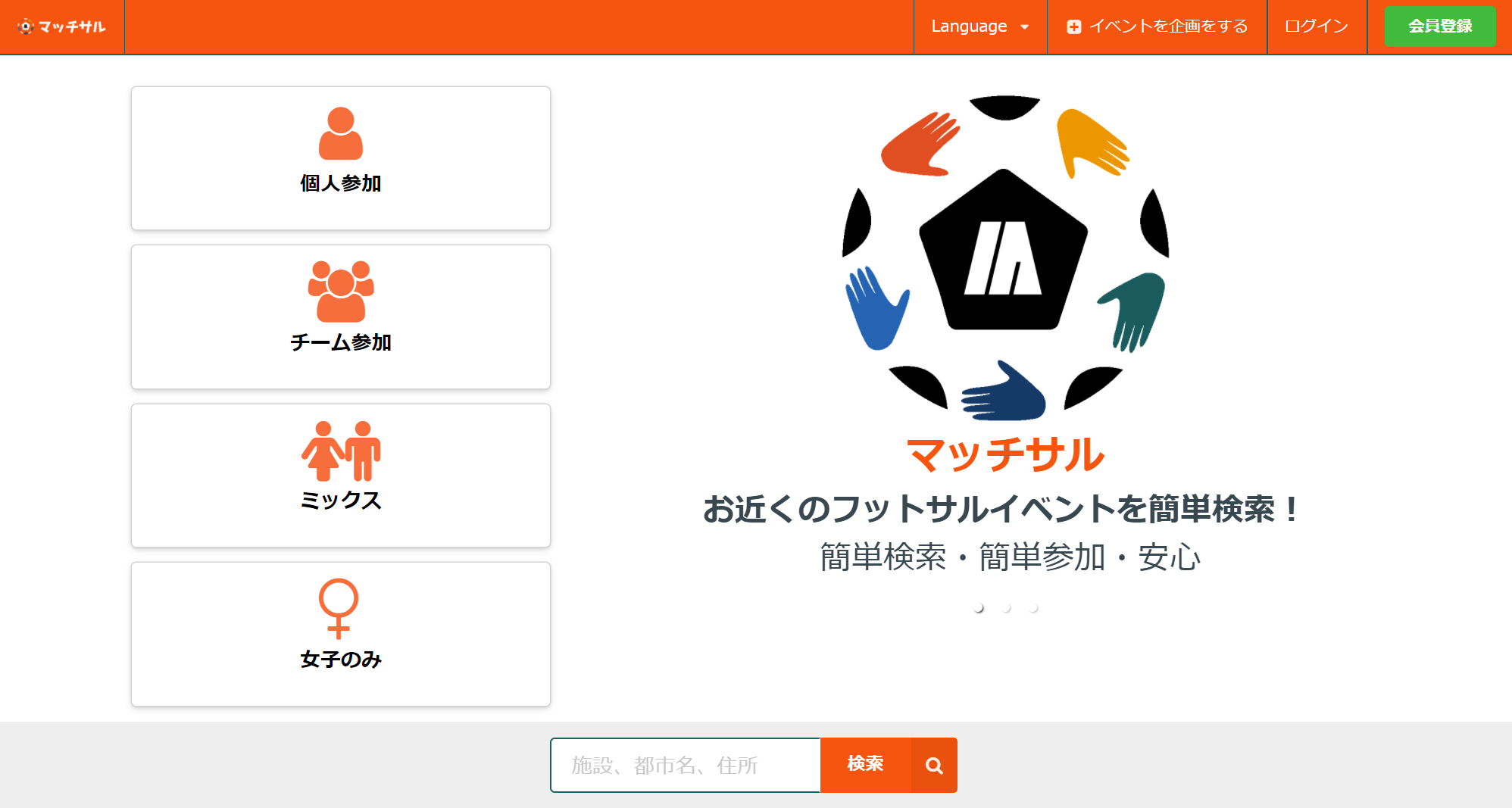This screenshot has height=808, width=1512.
Task: Click the お近くのフットサルイベントを簡単検索！ headline
Action: [x=1001, y=509]
